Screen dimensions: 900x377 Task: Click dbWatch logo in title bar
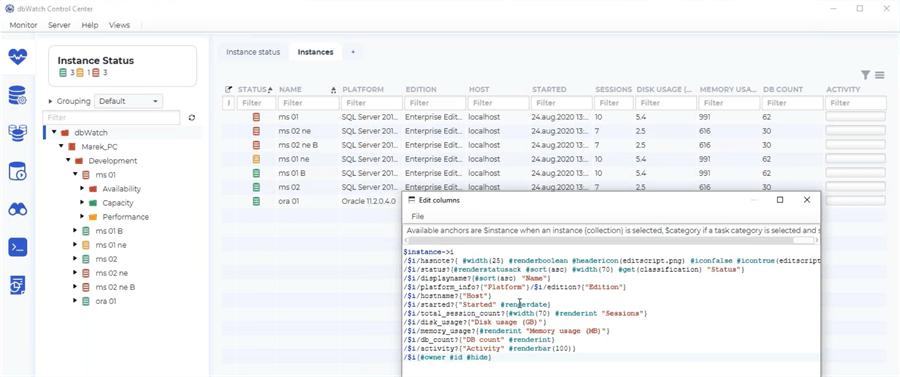(9, 9)
